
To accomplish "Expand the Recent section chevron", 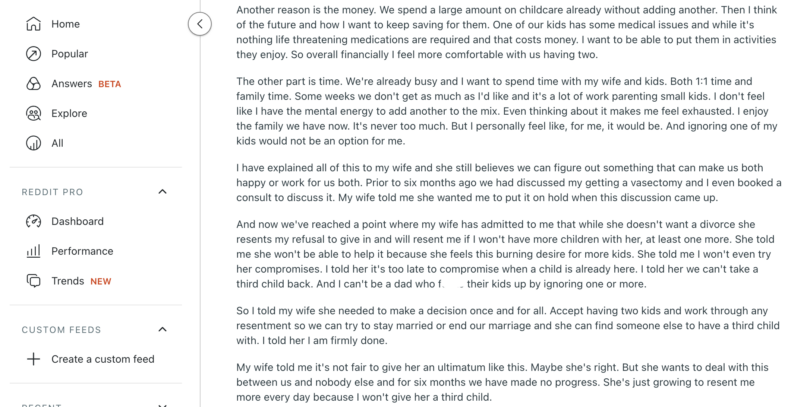I will 162,405.
